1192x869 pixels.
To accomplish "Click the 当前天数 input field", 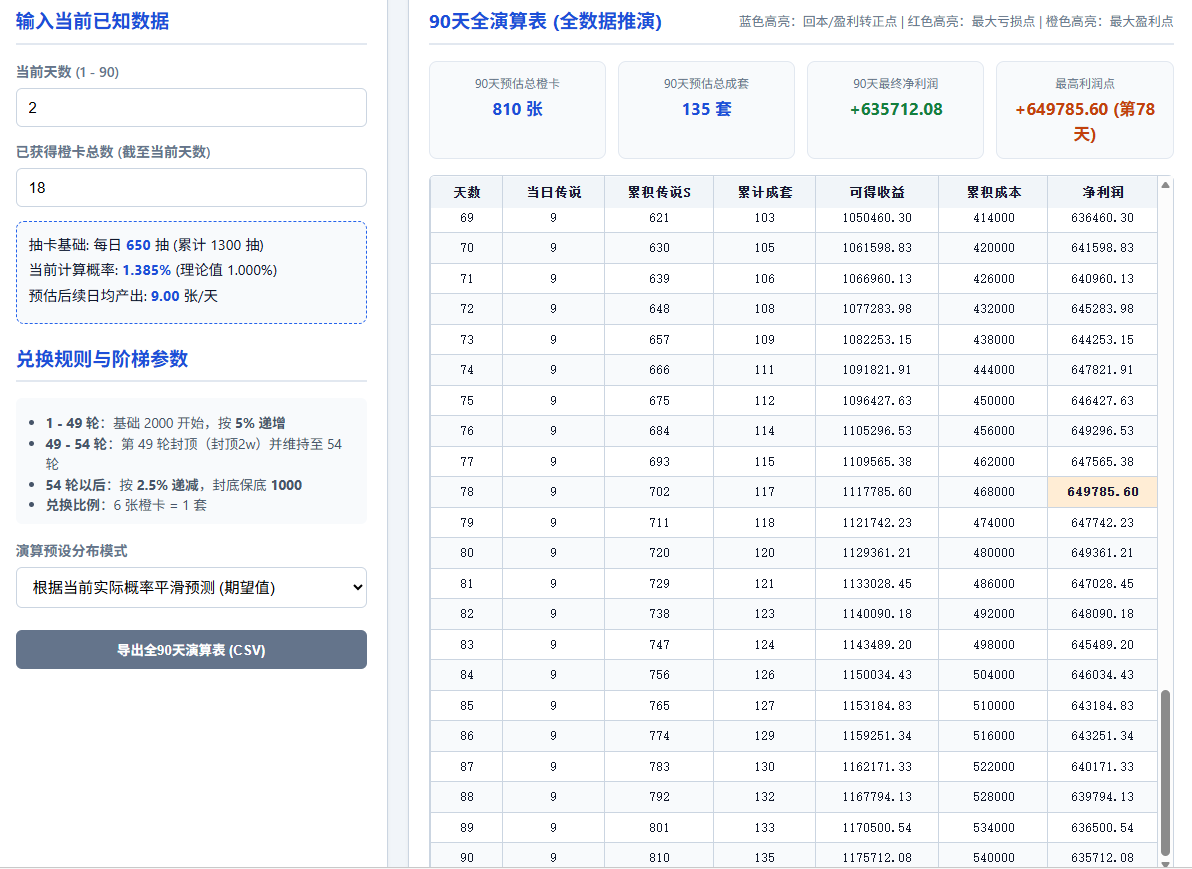I will coord(191,107).
